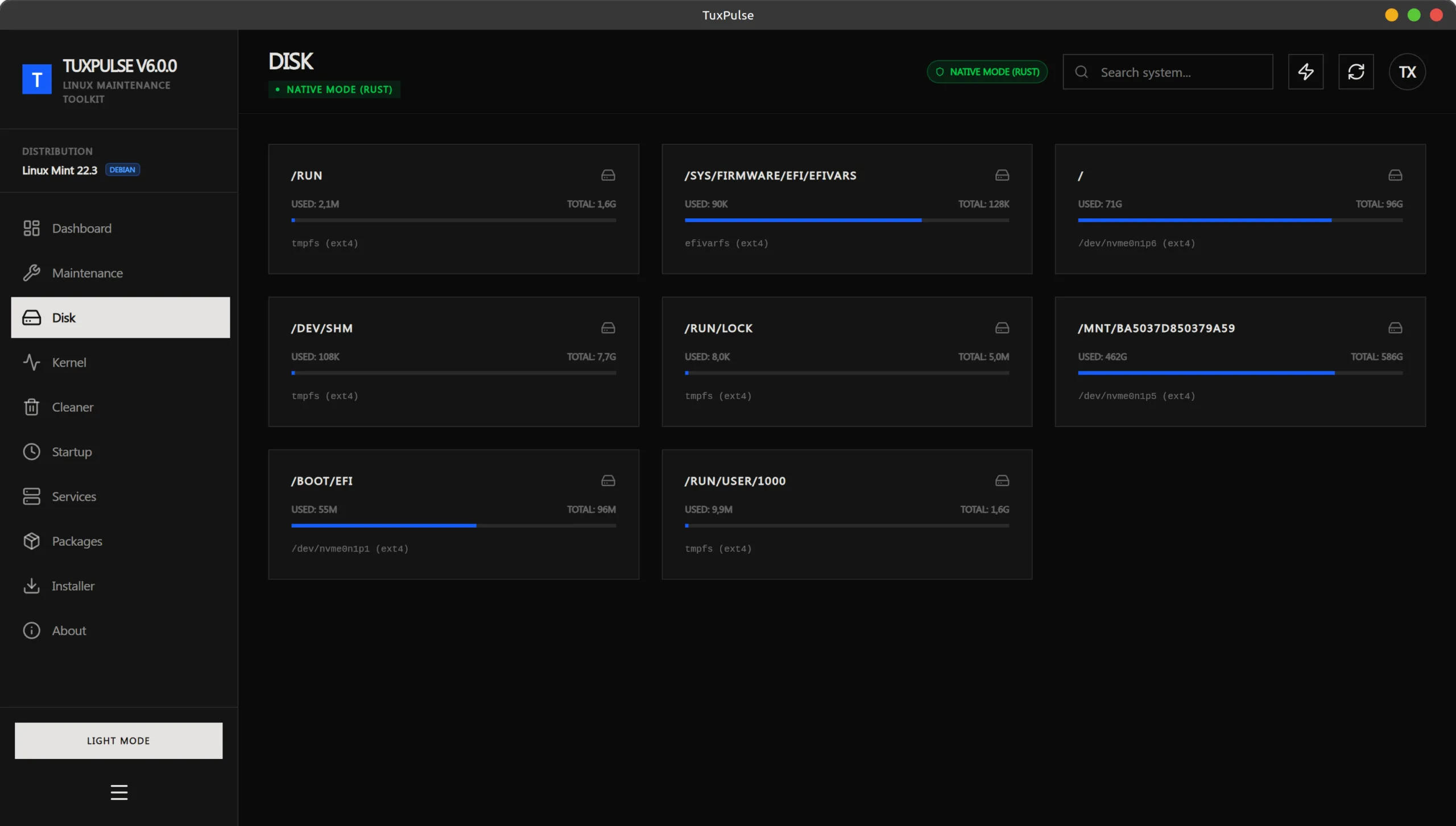Navigate to Services in sidebar

74,496
